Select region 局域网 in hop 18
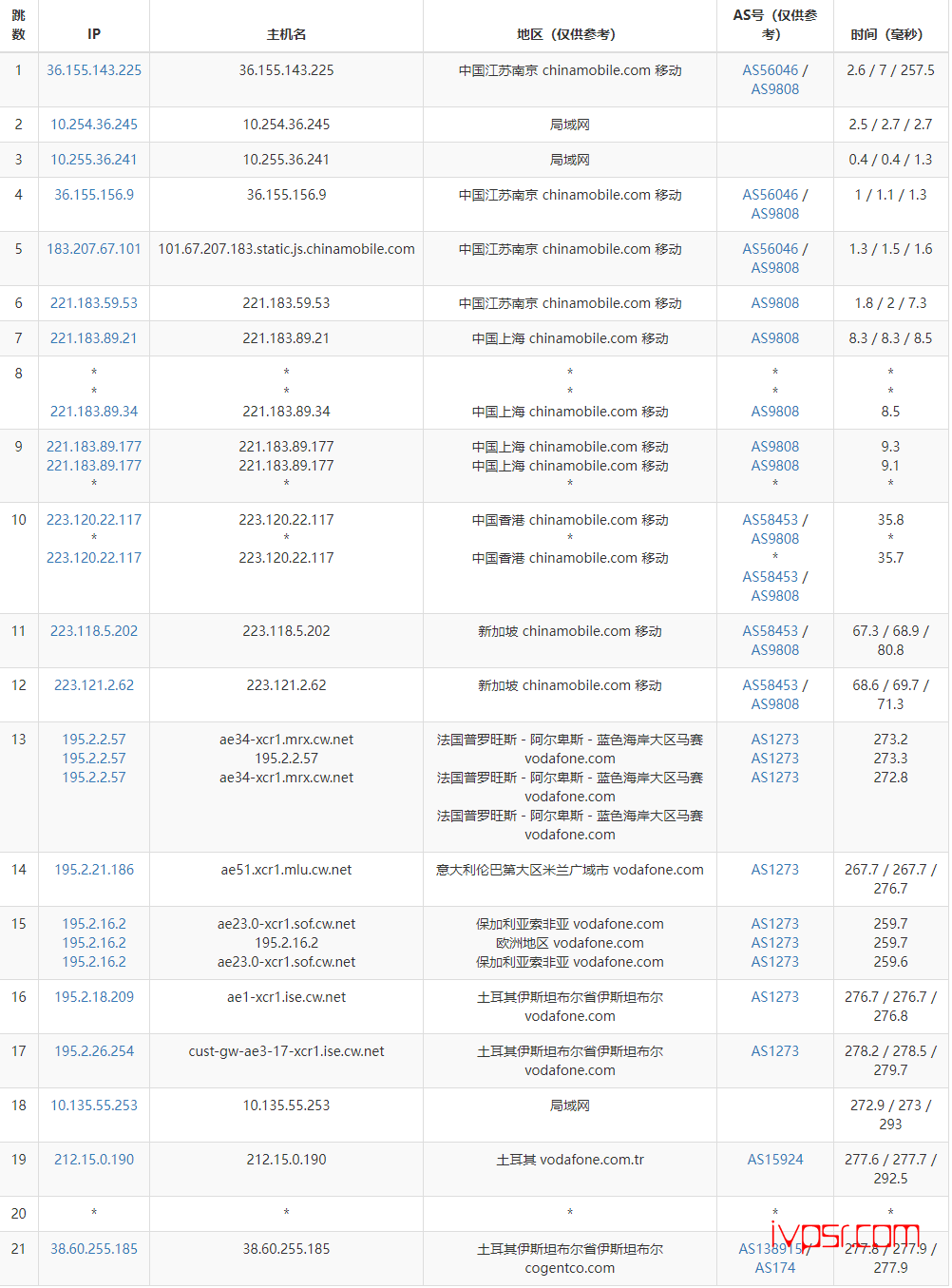 click(570, 1105)
